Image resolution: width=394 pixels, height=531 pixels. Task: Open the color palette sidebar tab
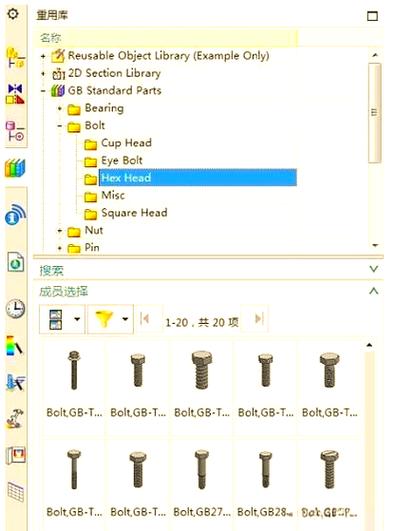[x=14, y=345]
